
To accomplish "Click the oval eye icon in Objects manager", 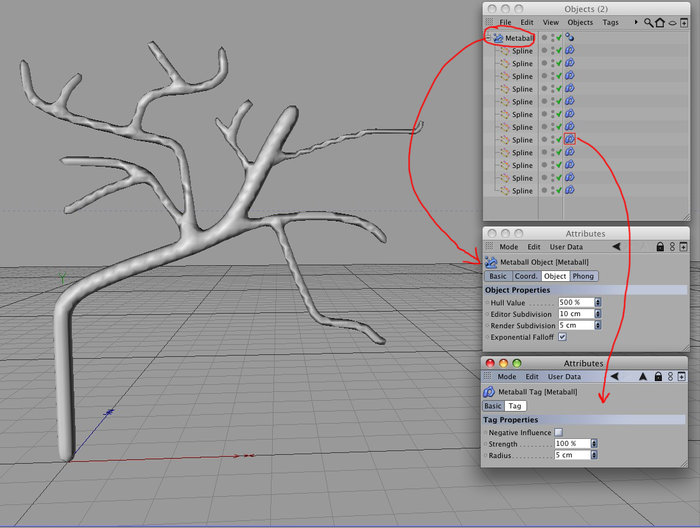I will click(672, 23).
